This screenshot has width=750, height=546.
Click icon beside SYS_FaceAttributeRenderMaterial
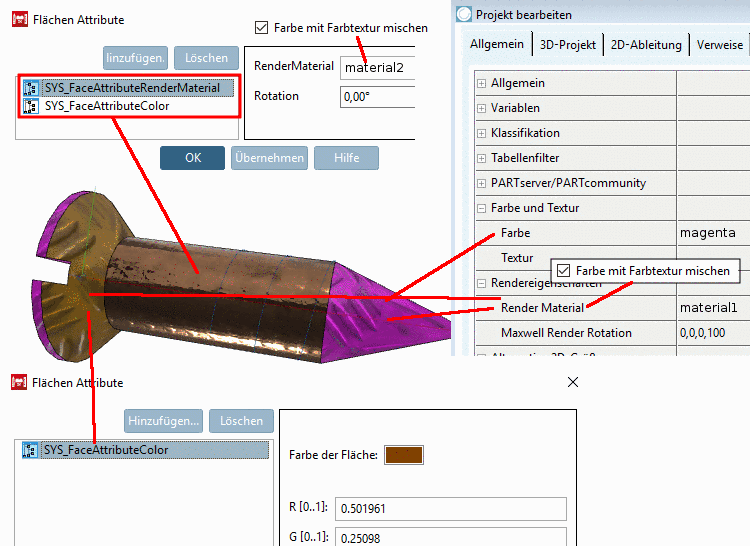(31, 88)
